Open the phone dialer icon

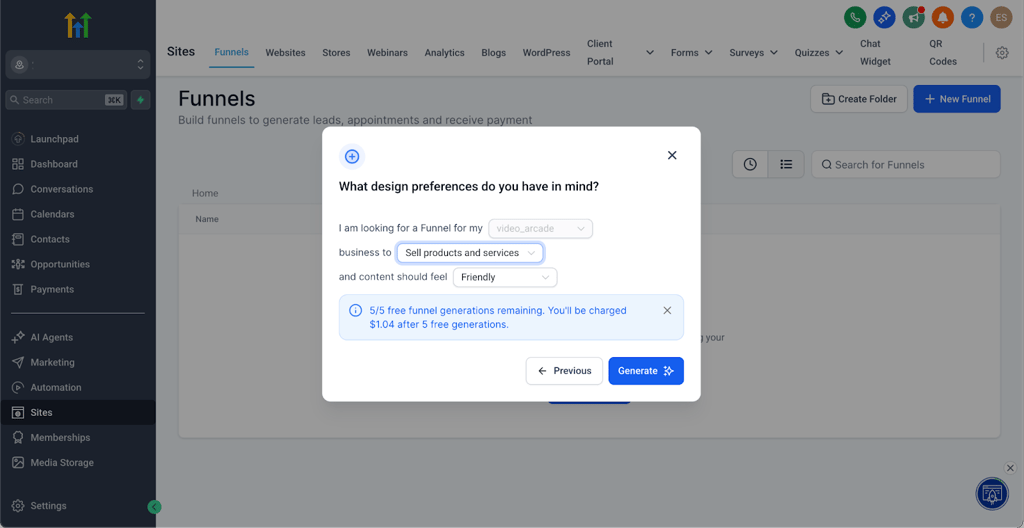pyautogui.click(x=855, y=17)
